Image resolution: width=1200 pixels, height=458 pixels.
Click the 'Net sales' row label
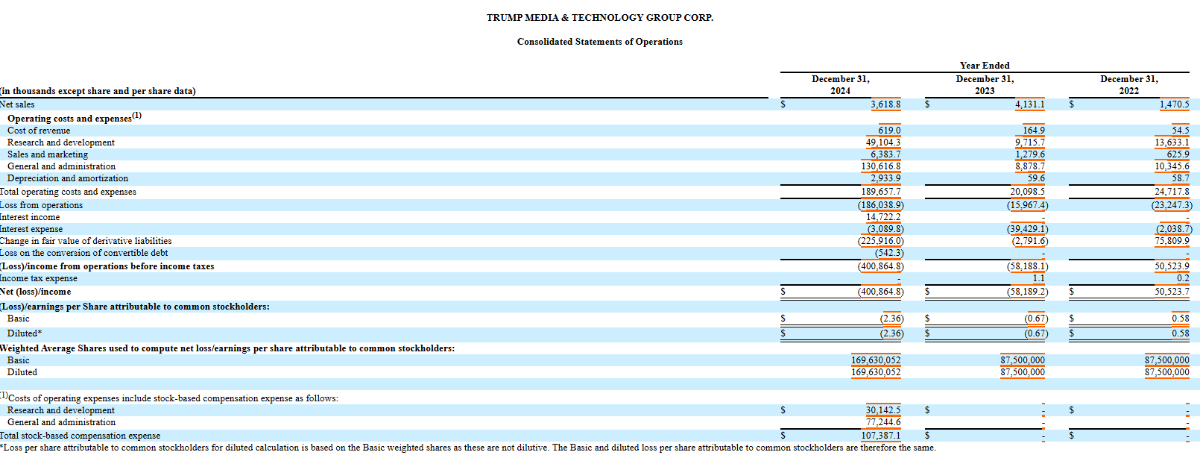coord(18,104)
